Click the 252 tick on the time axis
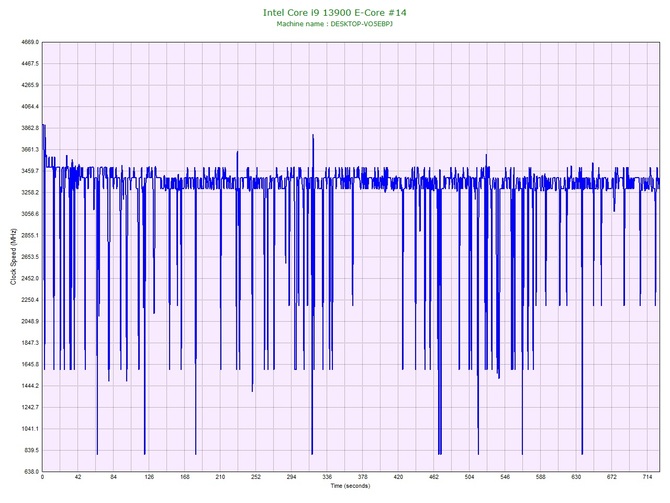This screenshot has width=670, height=503. click(x=256, y=477)
